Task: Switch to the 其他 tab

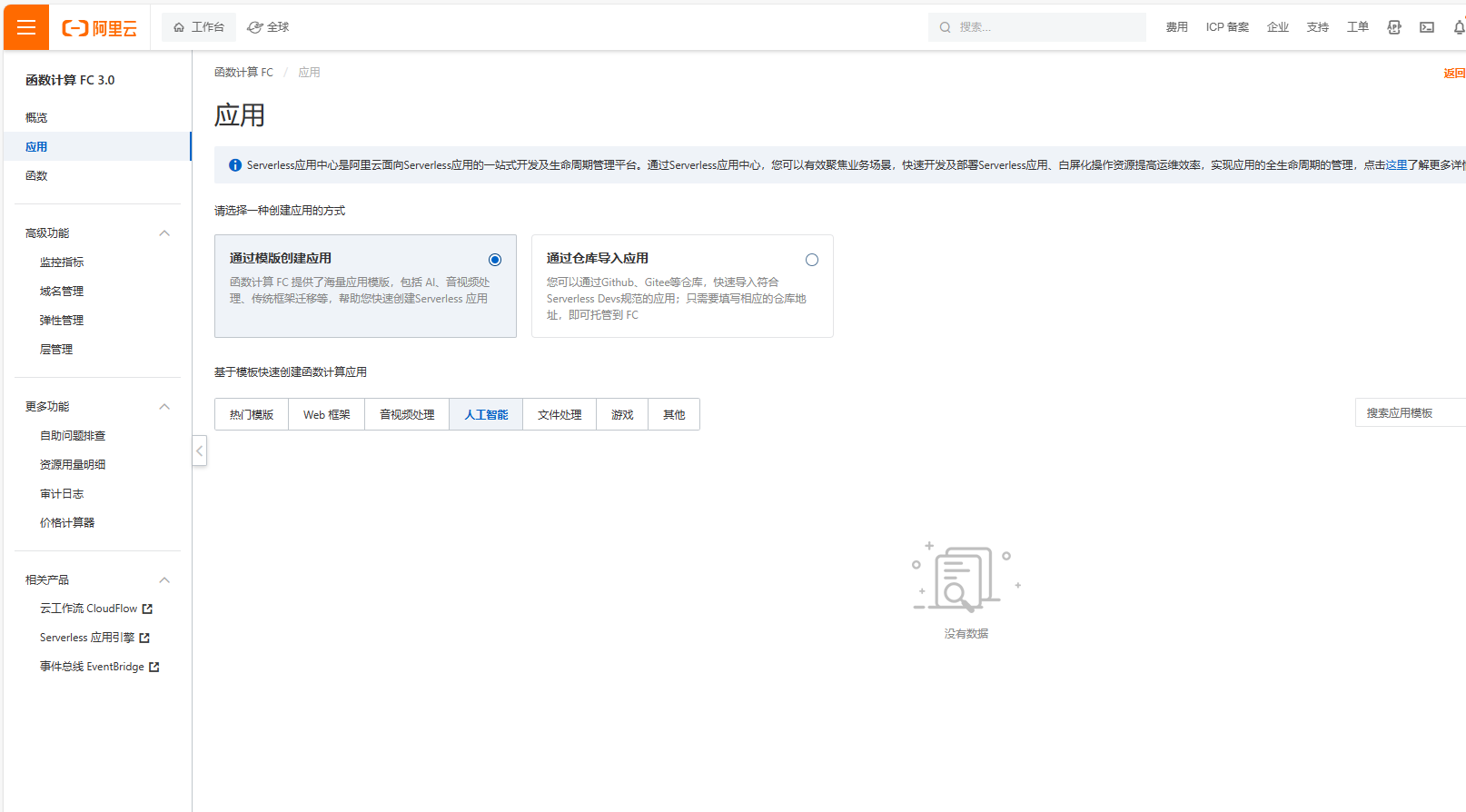Action: [x=674, y=414]
